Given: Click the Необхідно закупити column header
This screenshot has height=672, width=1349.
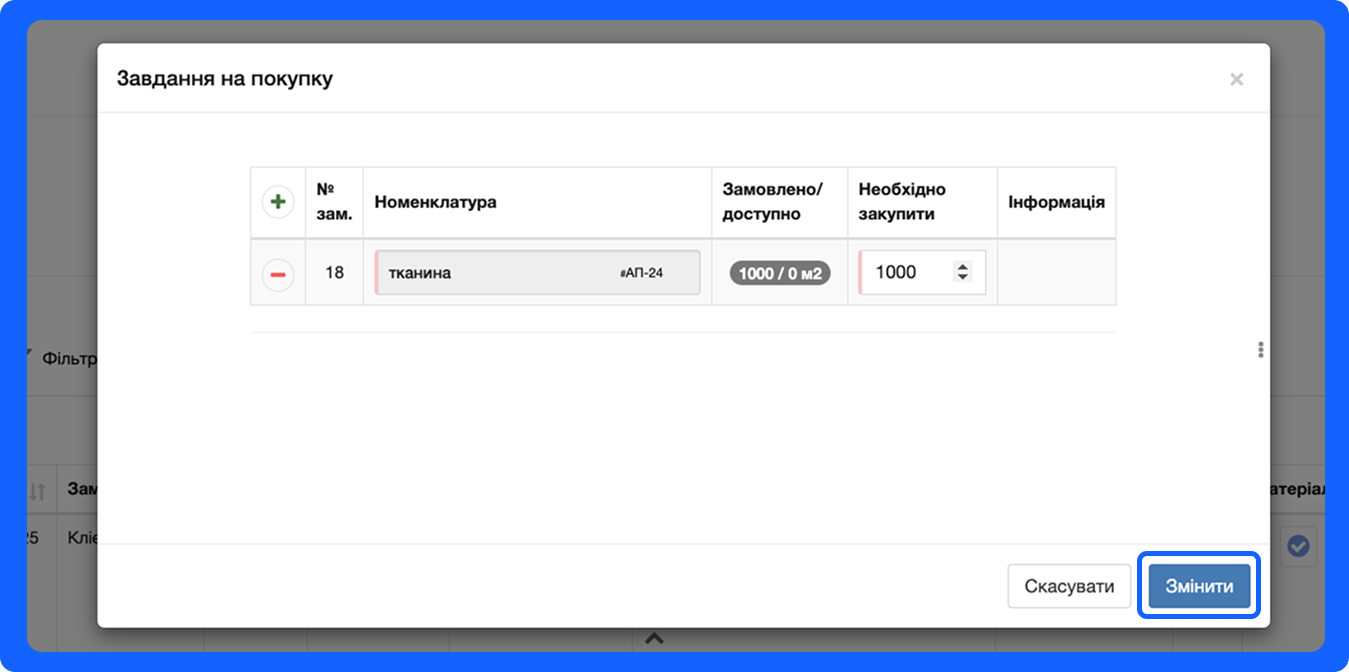Looking at the screenshot, I should [x=901, y=202].
